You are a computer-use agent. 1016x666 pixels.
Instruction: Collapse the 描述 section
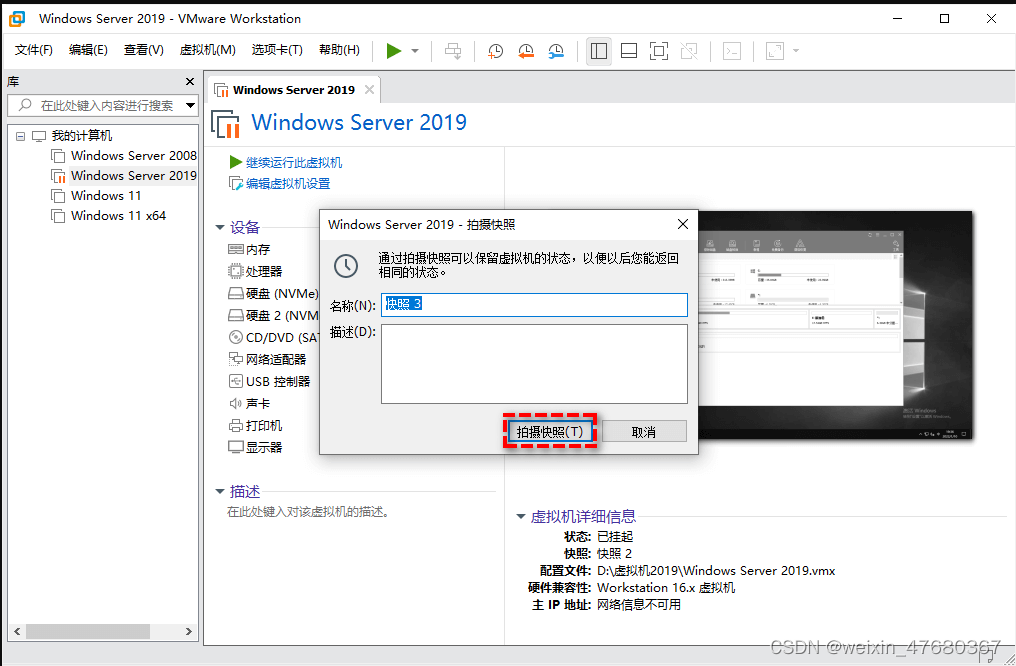point(220,492)
